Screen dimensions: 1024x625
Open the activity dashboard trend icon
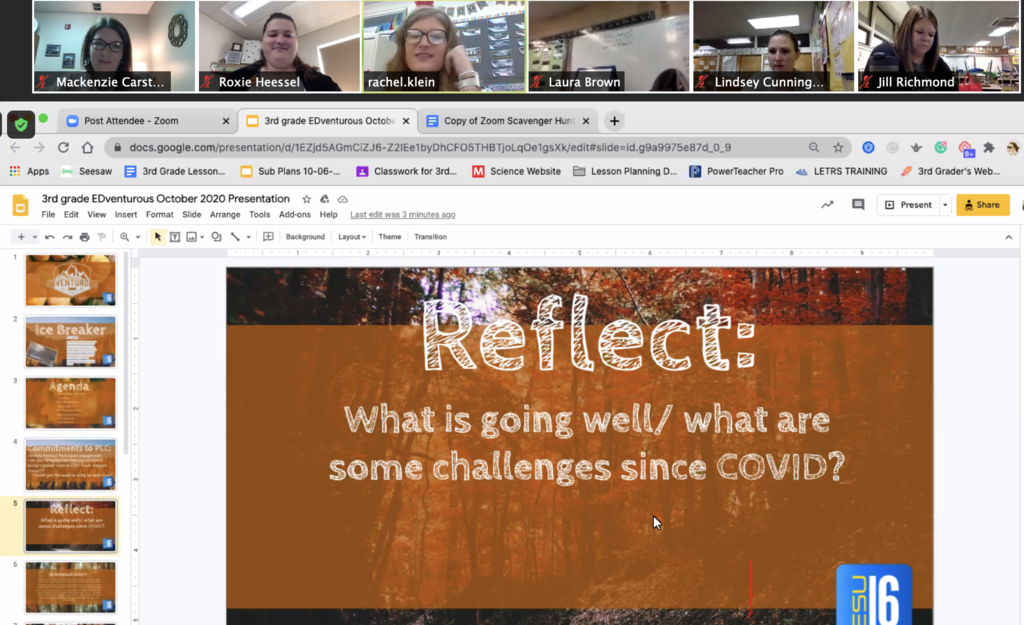click(x=827, y=205)
